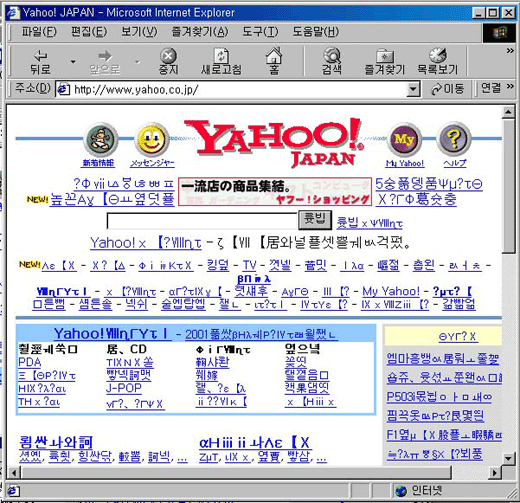The height and width of the screenshot is (503, 520).
Task: Open the 도움말(H) menu
Action: pyautogui.click(x=315, y=32)
